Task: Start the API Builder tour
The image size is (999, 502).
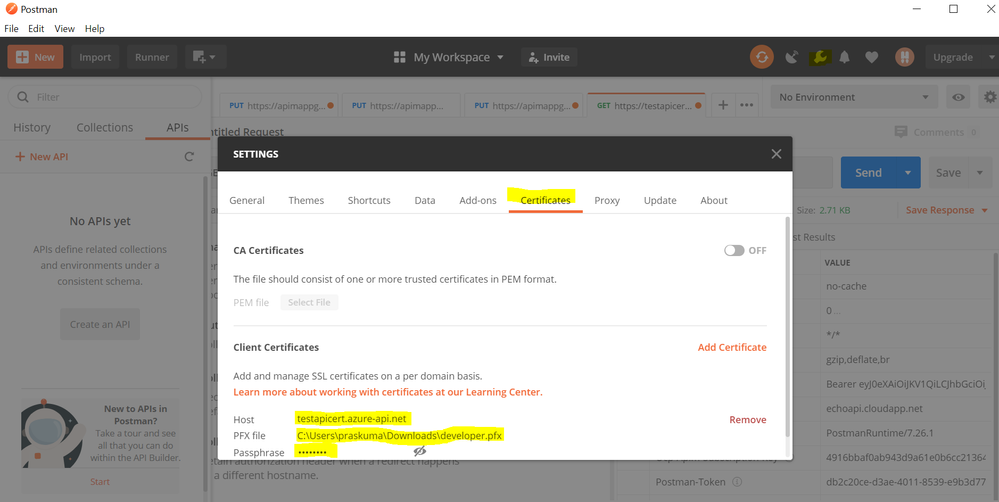Action: pyautogui.click(x=99, y=482)
